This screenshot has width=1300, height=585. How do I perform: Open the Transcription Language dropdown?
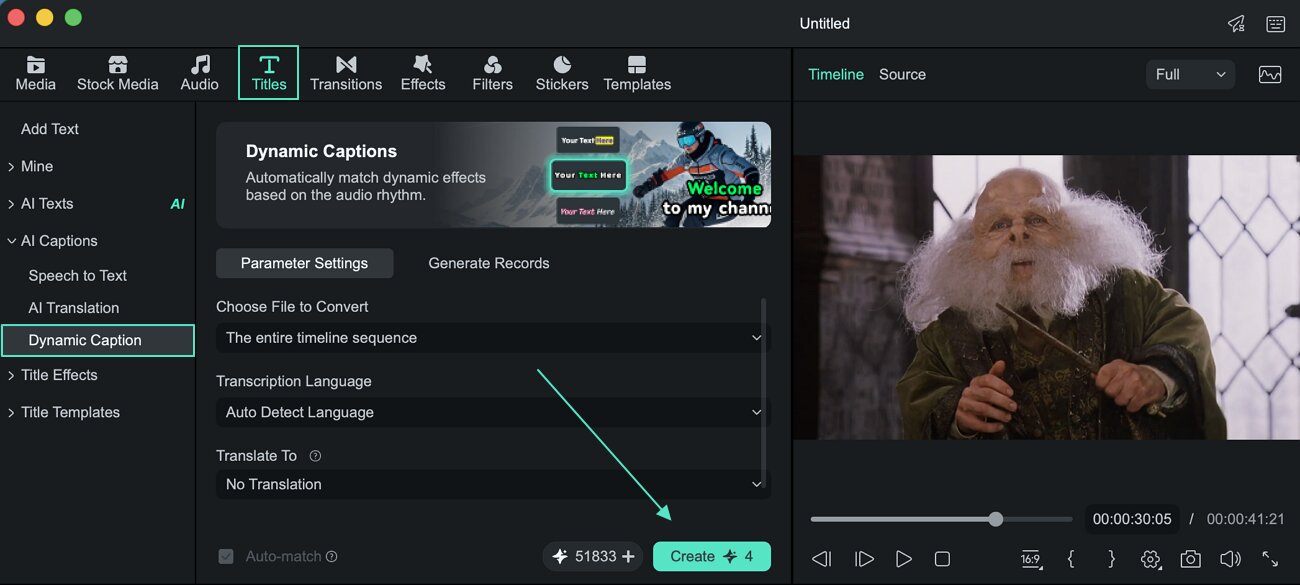coord(493,412)
